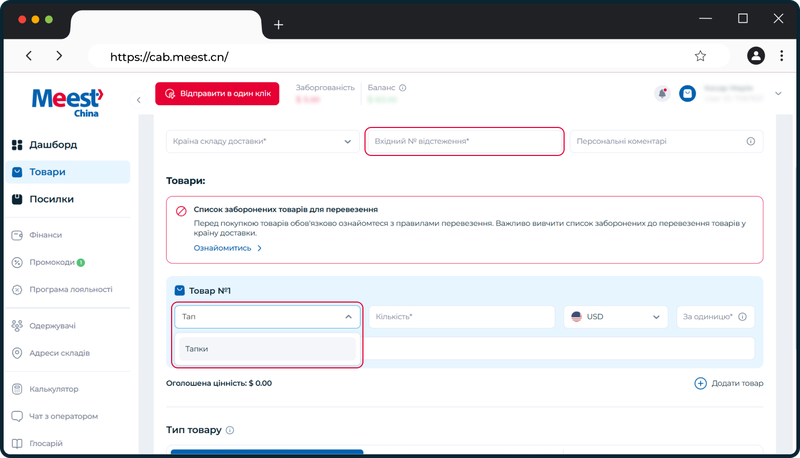Go back in browser
This screenshot has height=458, width=800.
tap(29, 56)
